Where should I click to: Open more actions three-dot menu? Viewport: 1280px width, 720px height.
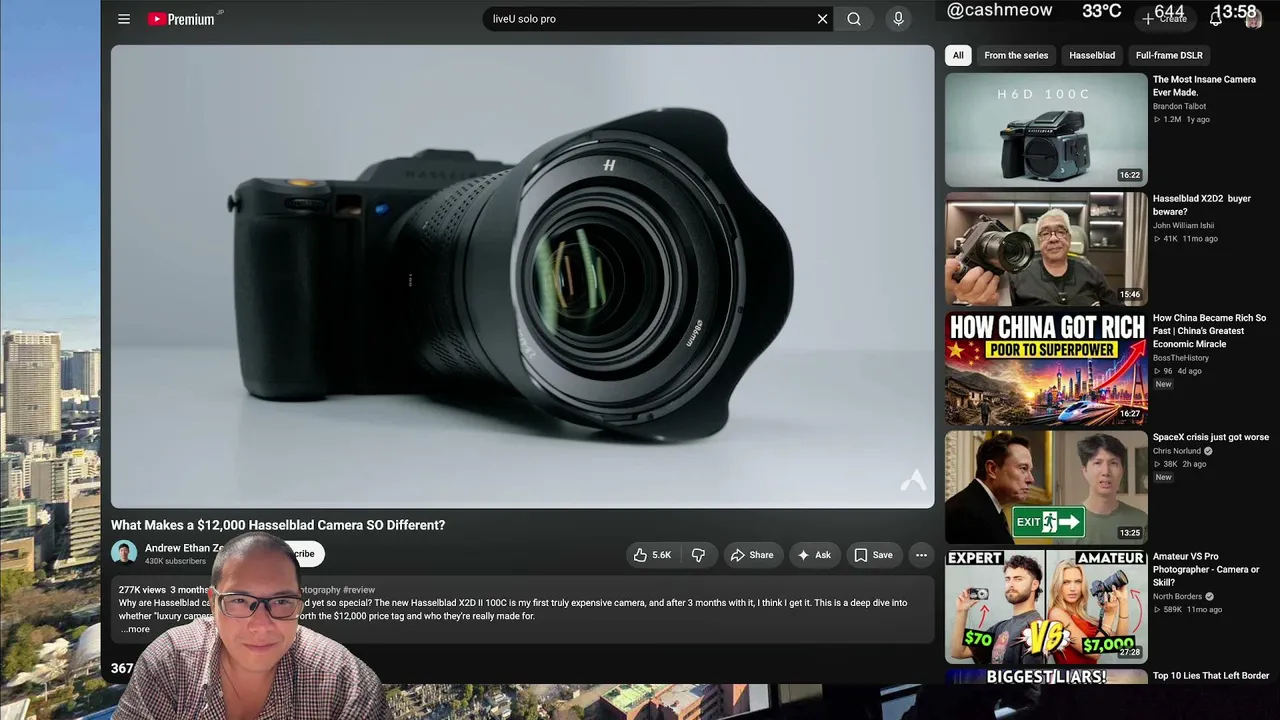[x=921, y=555]
